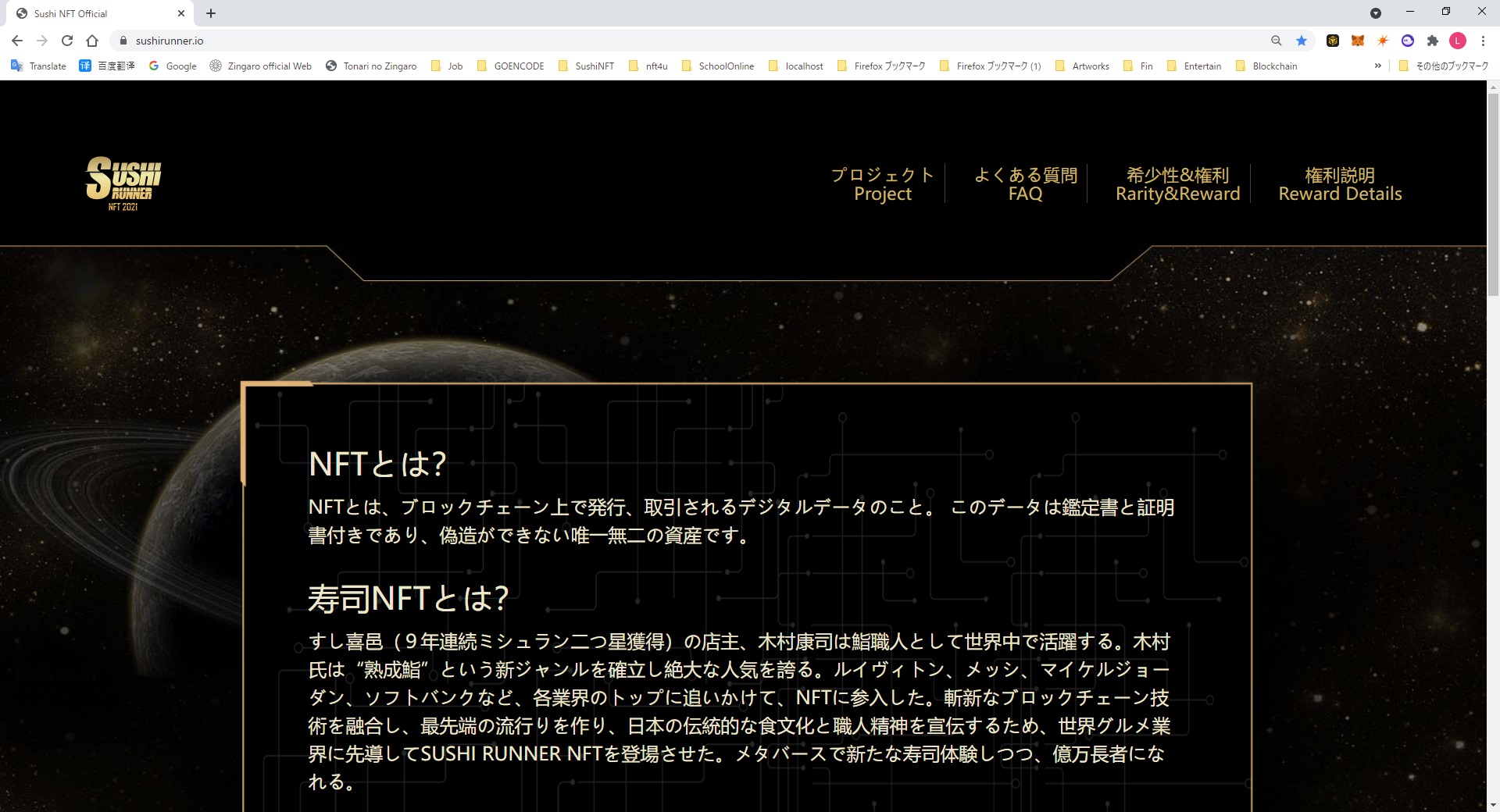Open the Zingaro official Web bookmark

tap(260, 66)
